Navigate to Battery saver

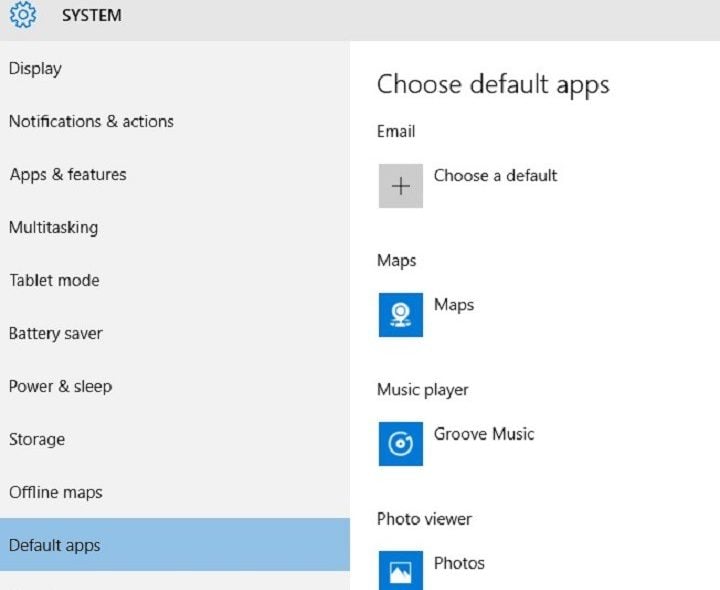(56, 334)
